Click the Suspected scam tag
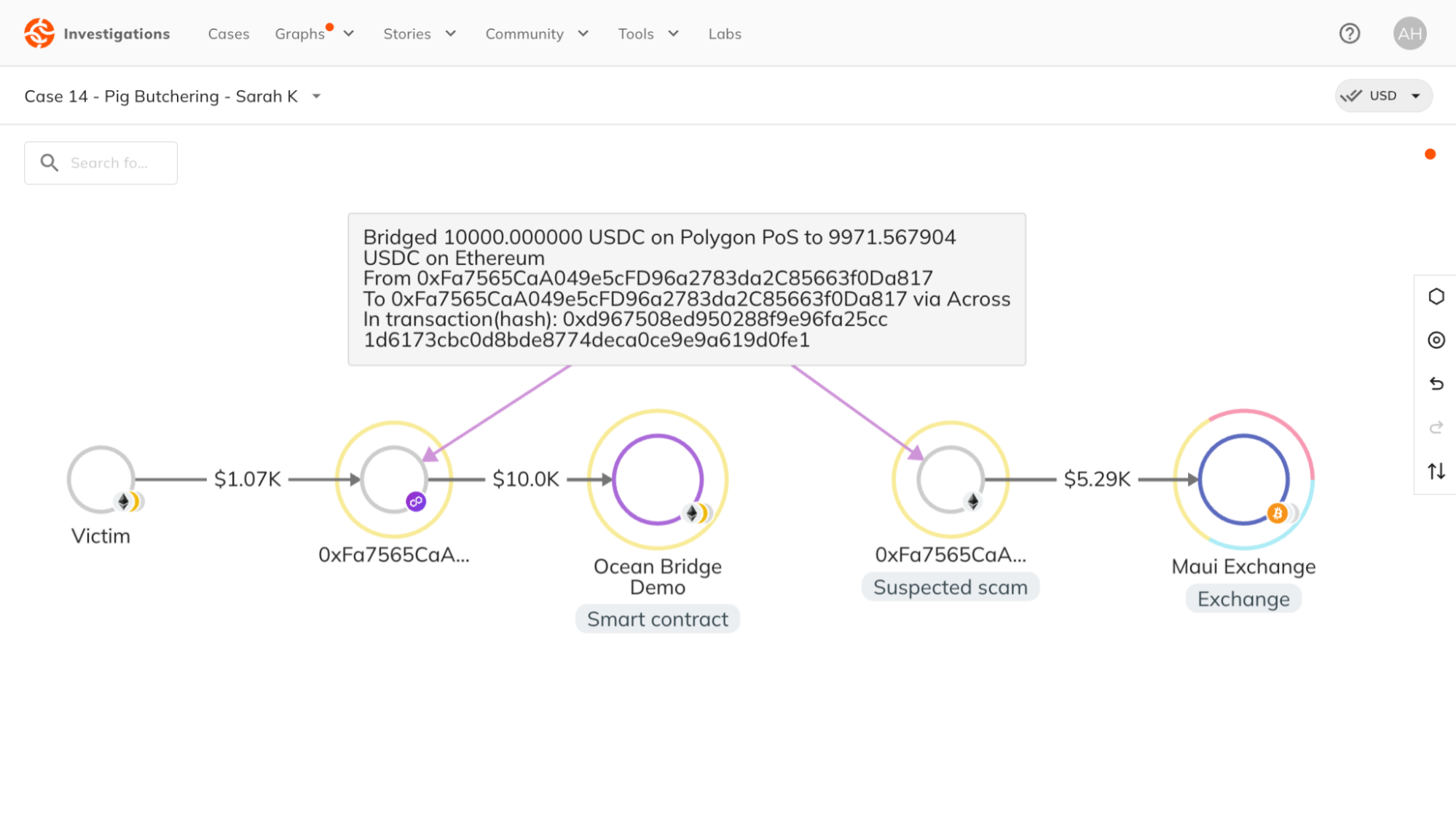 click(950, 587)
